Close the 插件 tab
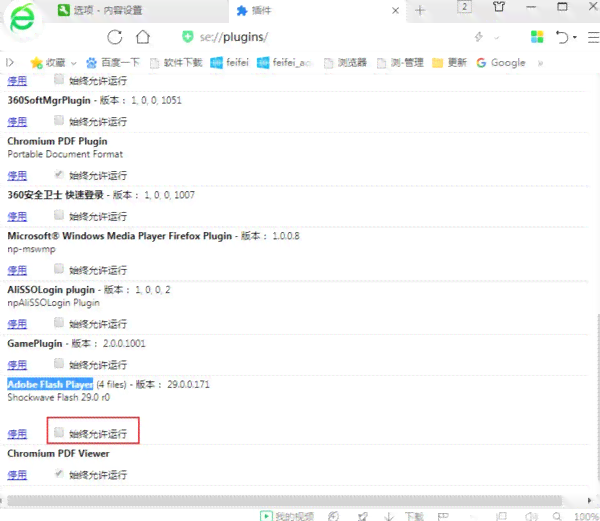This screenshot has width=600, height=521. coord(396,11)
